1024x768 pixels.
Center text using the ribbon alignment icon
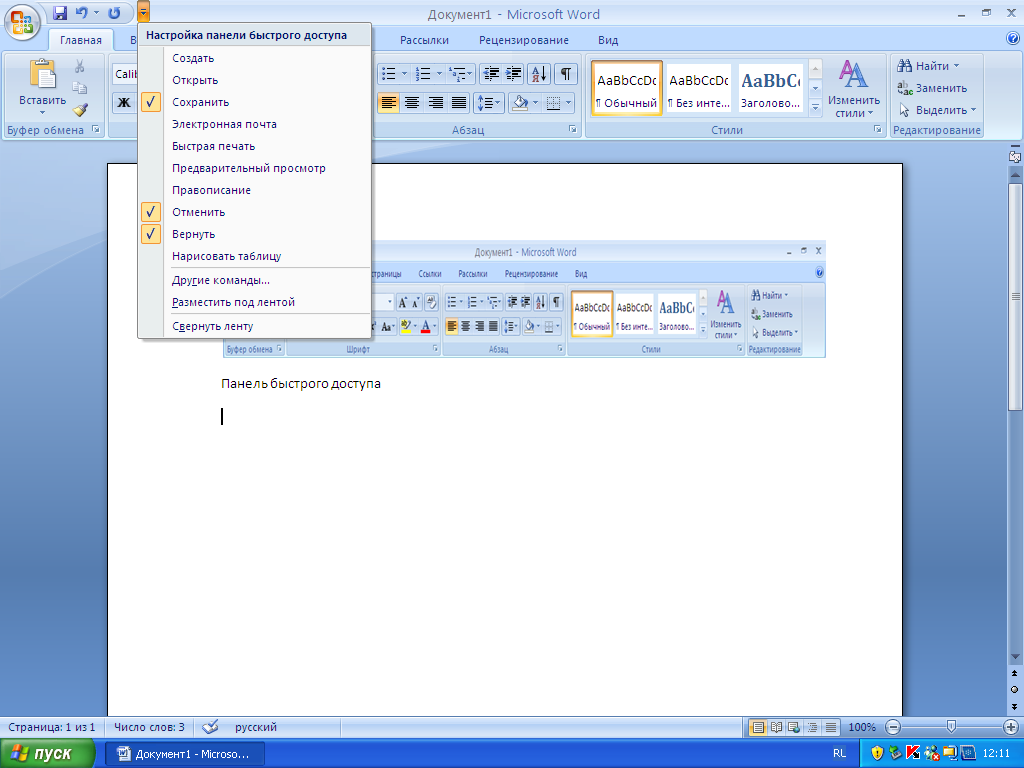(x=411, y=103)
